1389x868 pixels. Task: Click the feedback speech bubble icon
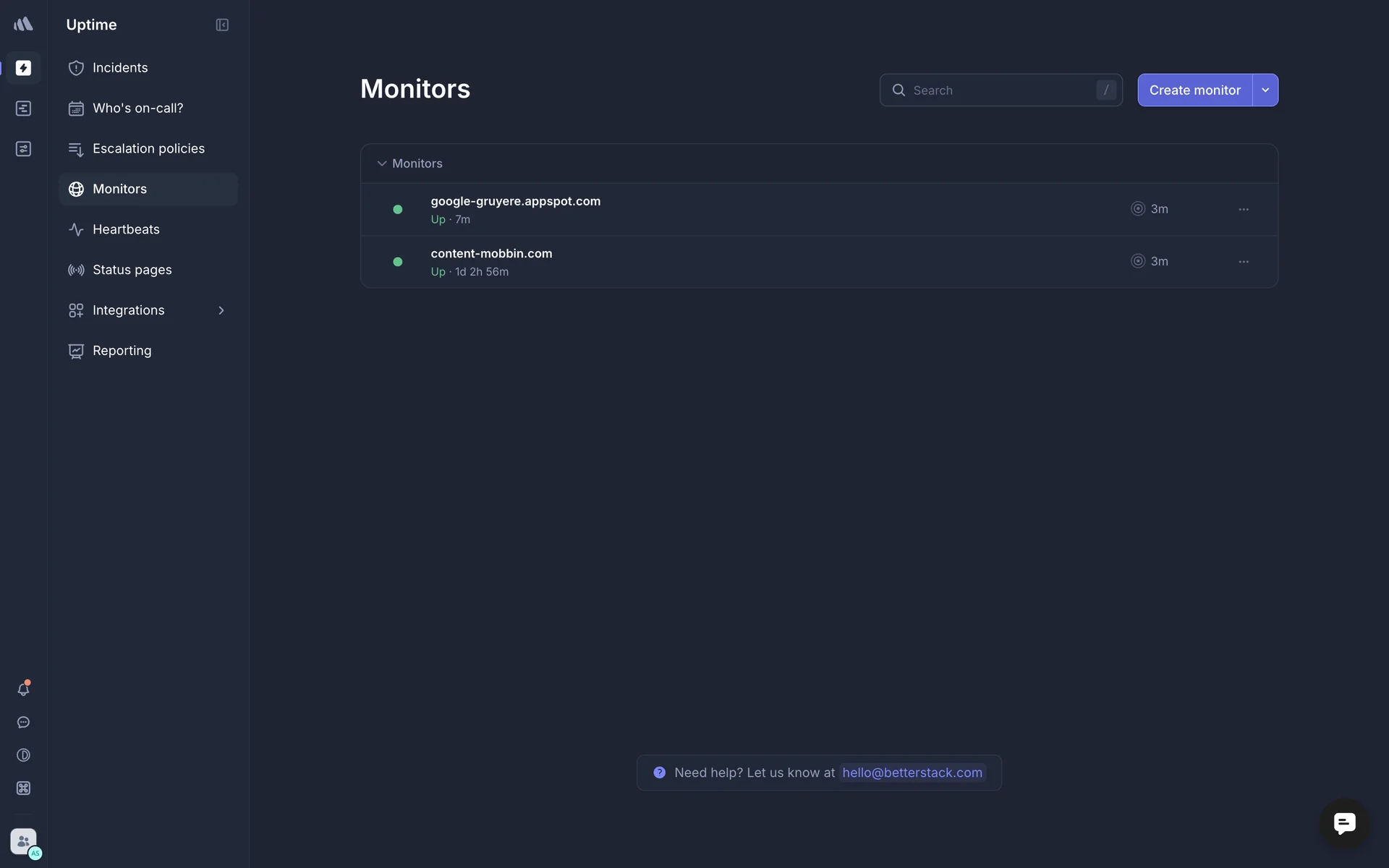pos(23,723)
